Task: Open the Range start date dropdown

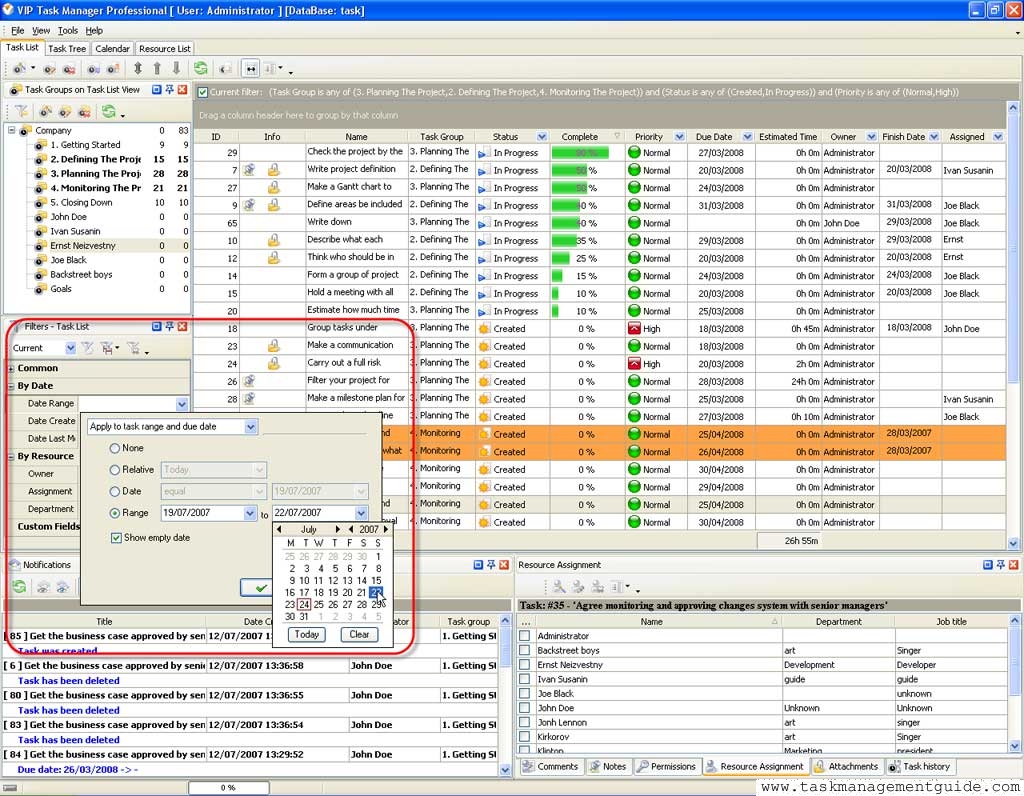Action: point(249,513)
